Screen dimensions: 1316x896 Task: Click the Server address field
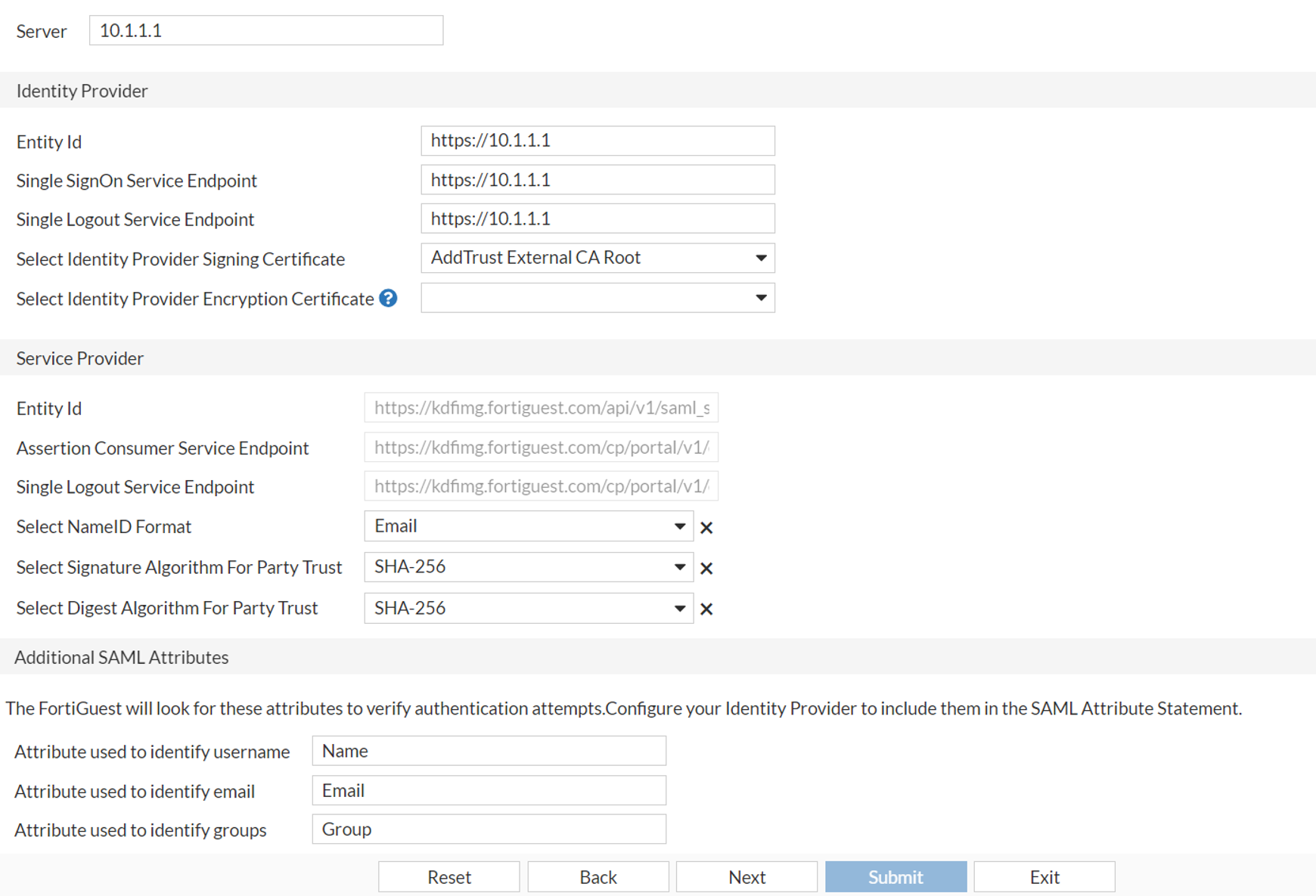tap(265, 30)
